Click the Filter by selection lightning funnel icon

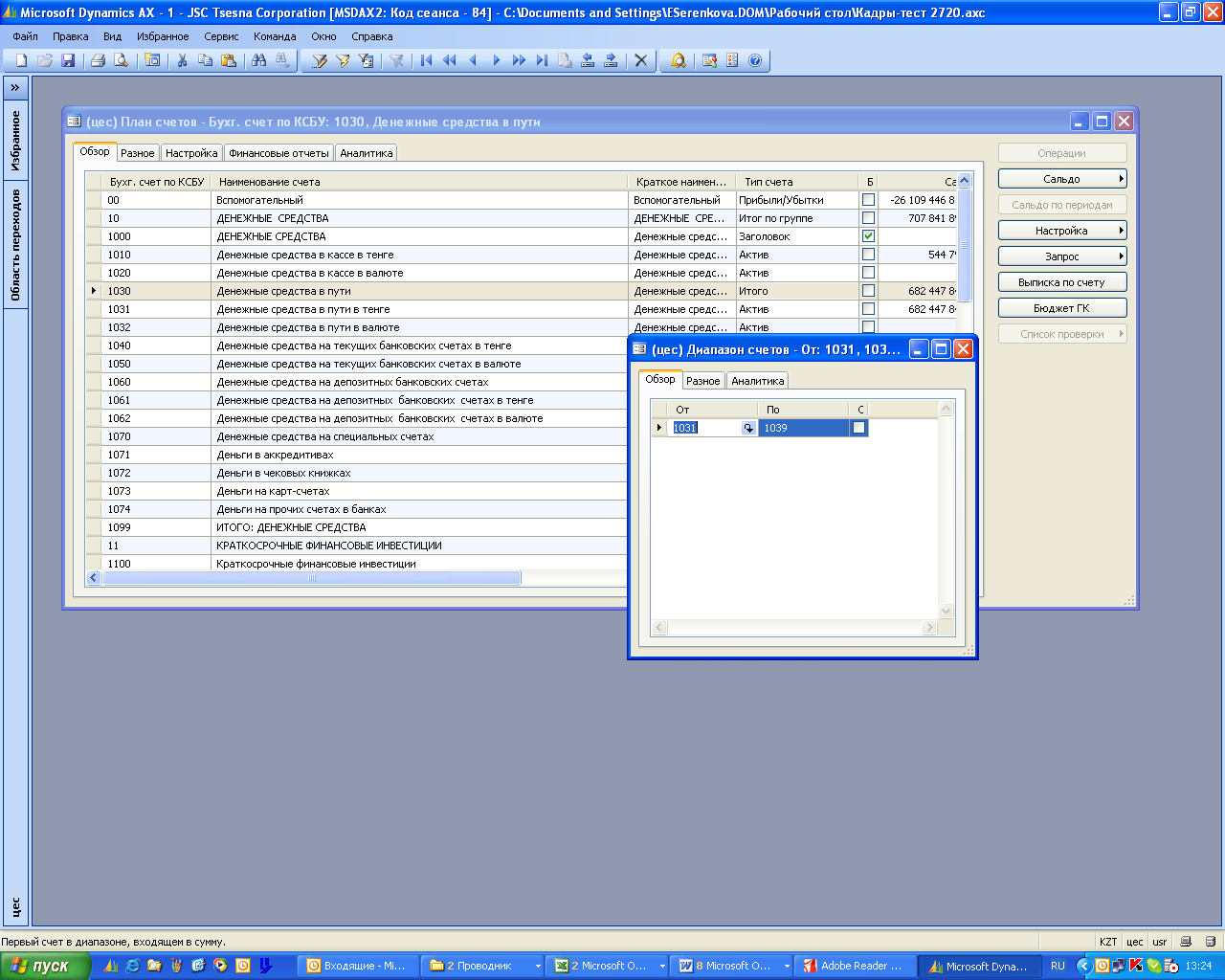pos(343,60)
